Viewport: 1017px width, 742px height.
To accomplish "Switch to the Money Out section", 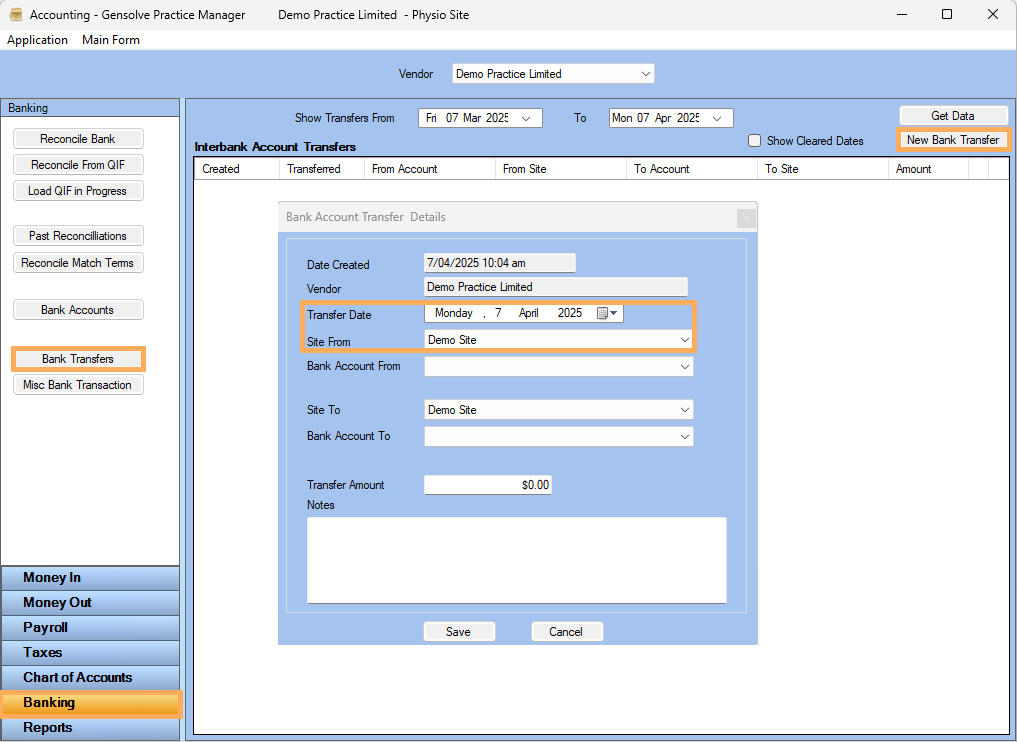I will tap(90, 603).
